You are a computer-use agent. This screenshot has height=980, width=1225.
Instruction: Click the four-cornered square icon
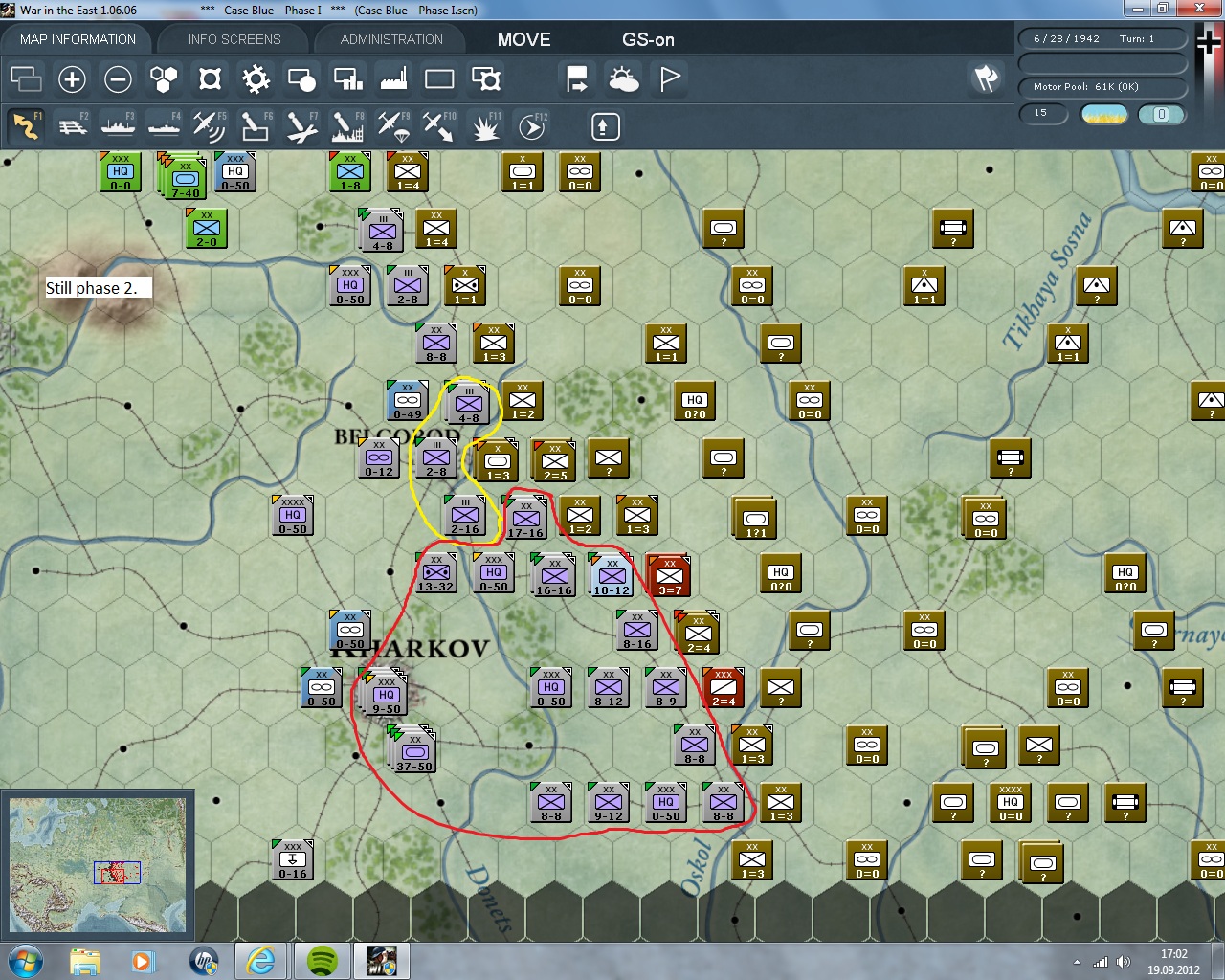pyautogui.click(x=210, y=78)
